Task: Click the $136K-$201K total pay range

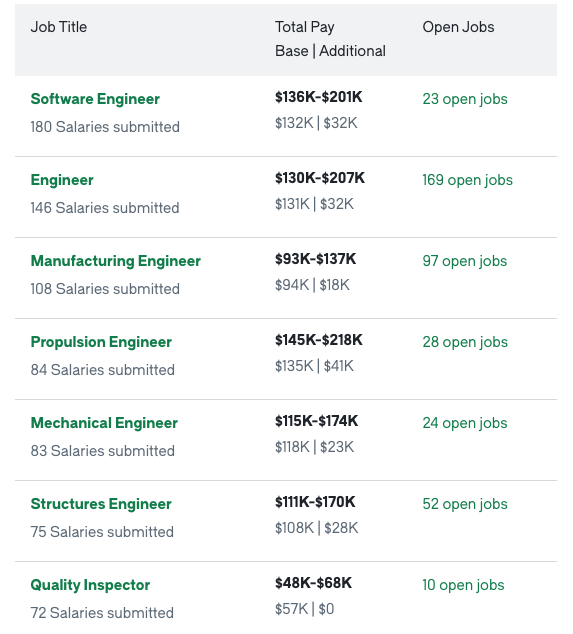Action: [x=319, y=97]
